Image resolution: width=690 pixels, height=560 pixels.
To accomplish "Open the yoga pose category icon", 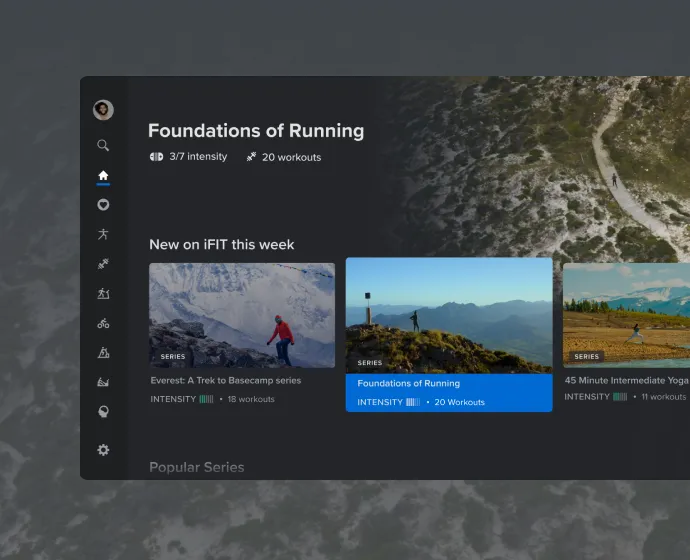I will 103,234.
